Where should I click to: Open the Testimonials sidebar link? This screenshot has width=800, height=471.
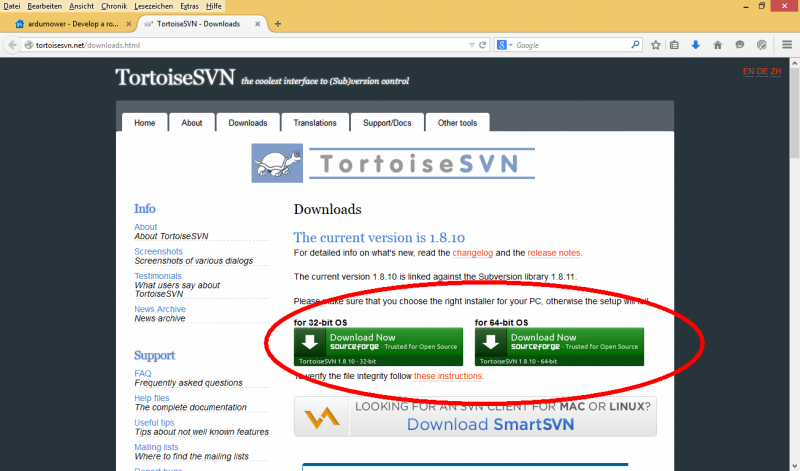click(158, 276)
